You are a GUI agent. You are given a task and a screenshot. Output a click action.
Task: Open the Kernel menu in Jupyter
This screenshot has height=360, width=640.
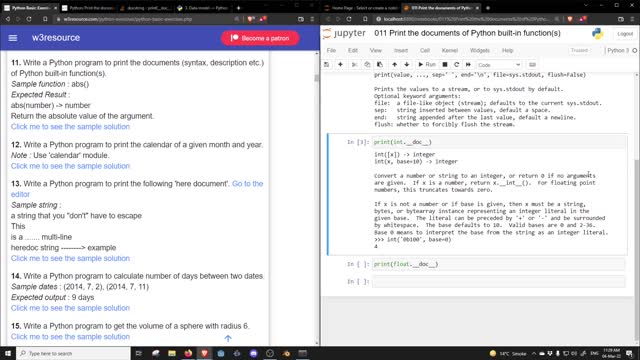[x=449, y=50]
